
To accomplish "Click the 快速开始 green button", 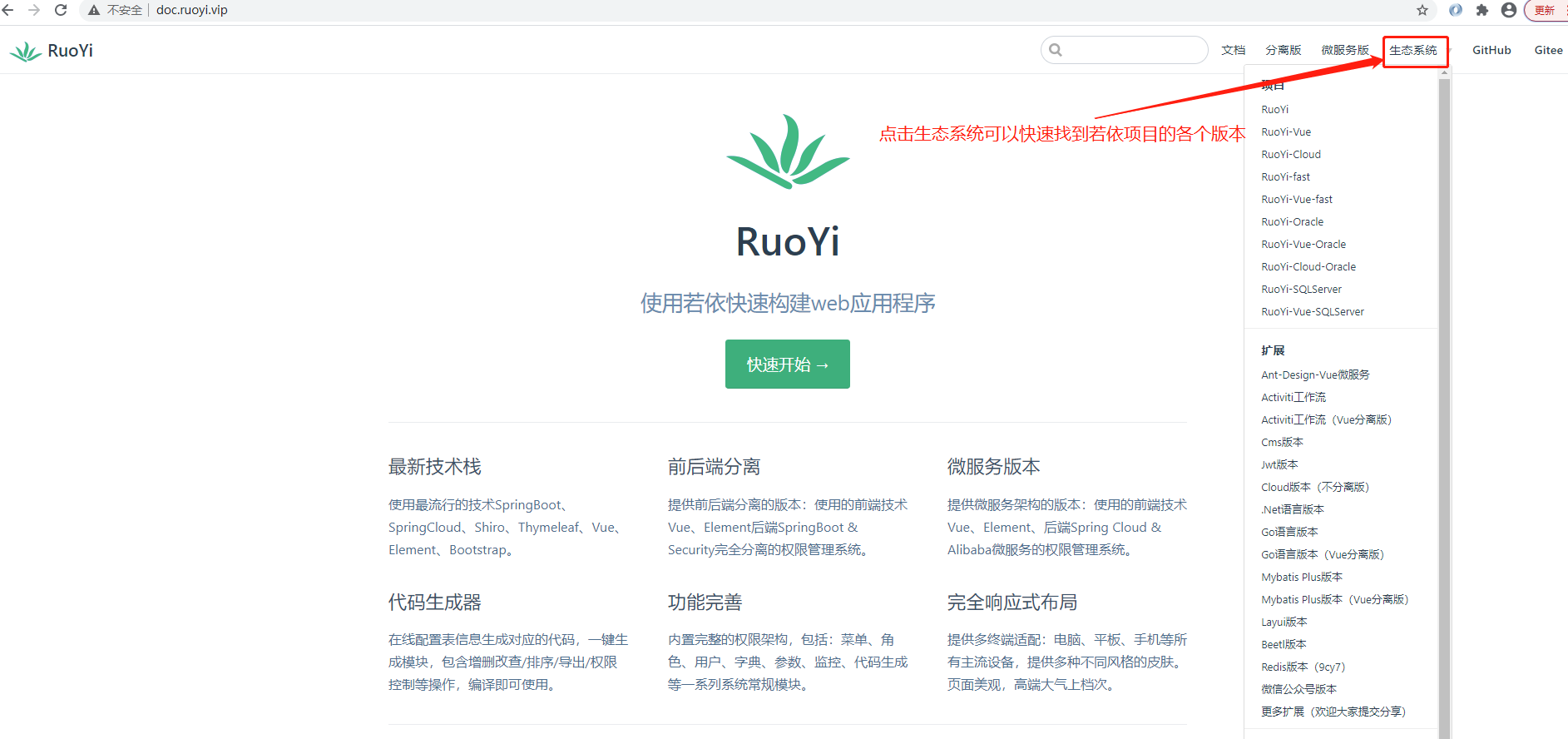I will [x=788, y=365].
